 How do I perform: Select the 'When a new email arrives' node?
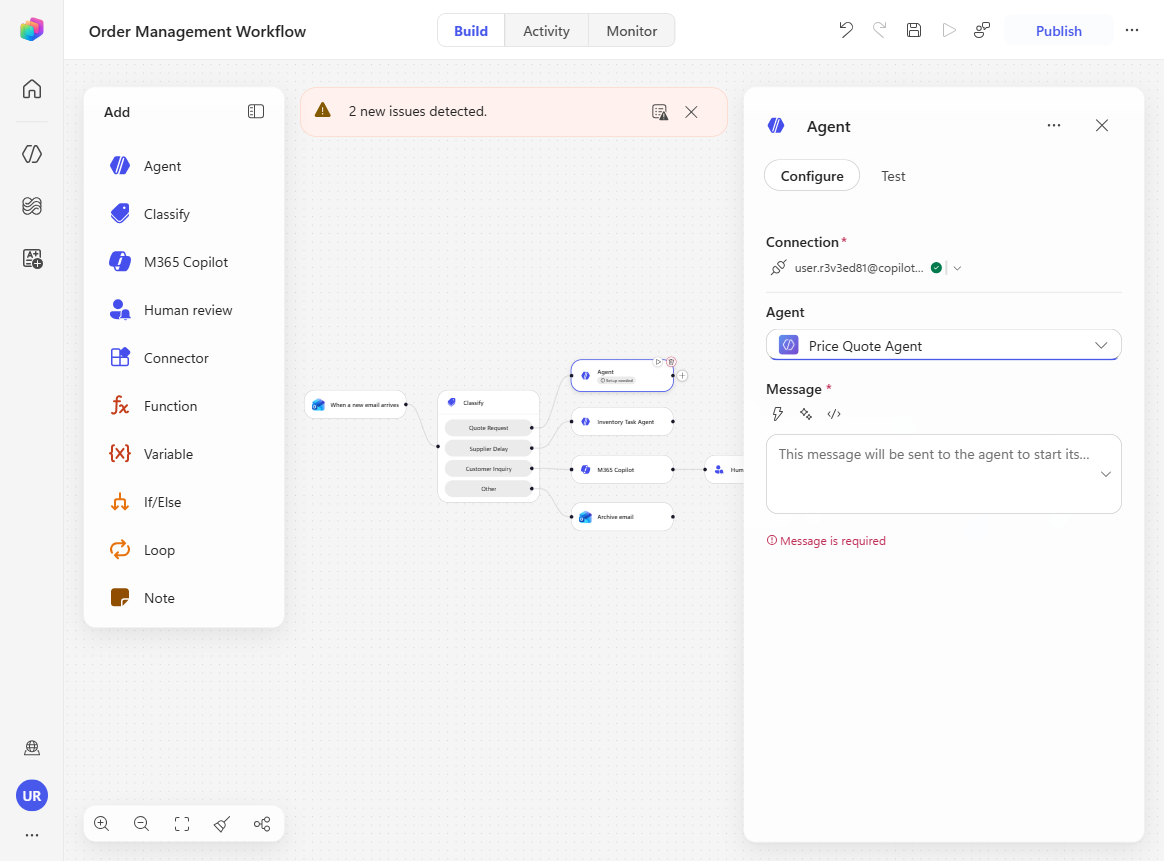tap(356, 405)
